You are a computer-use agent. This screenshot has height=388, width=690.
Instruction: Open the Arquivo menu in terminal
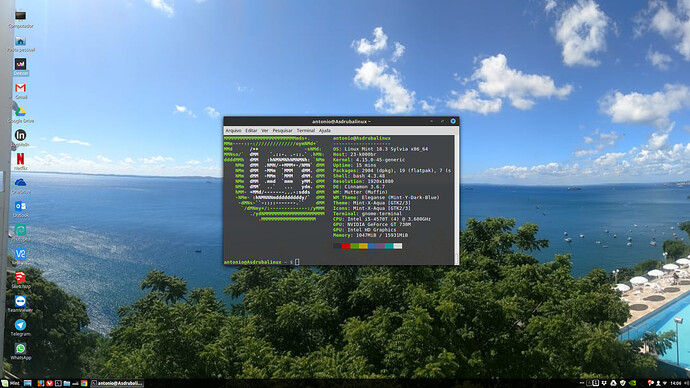click(x=233, y=131)
